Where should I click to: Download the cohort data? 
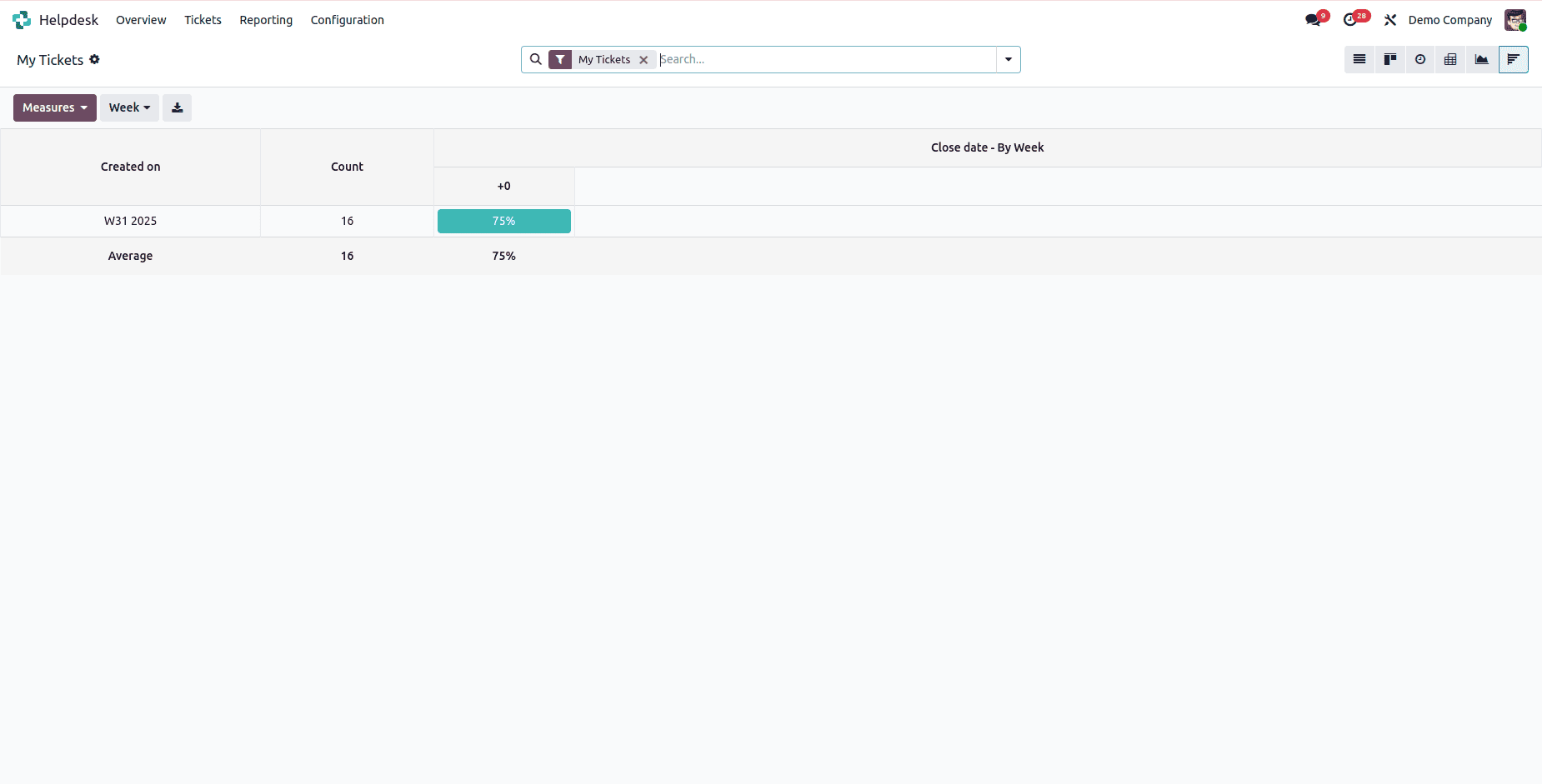[177, 107]
